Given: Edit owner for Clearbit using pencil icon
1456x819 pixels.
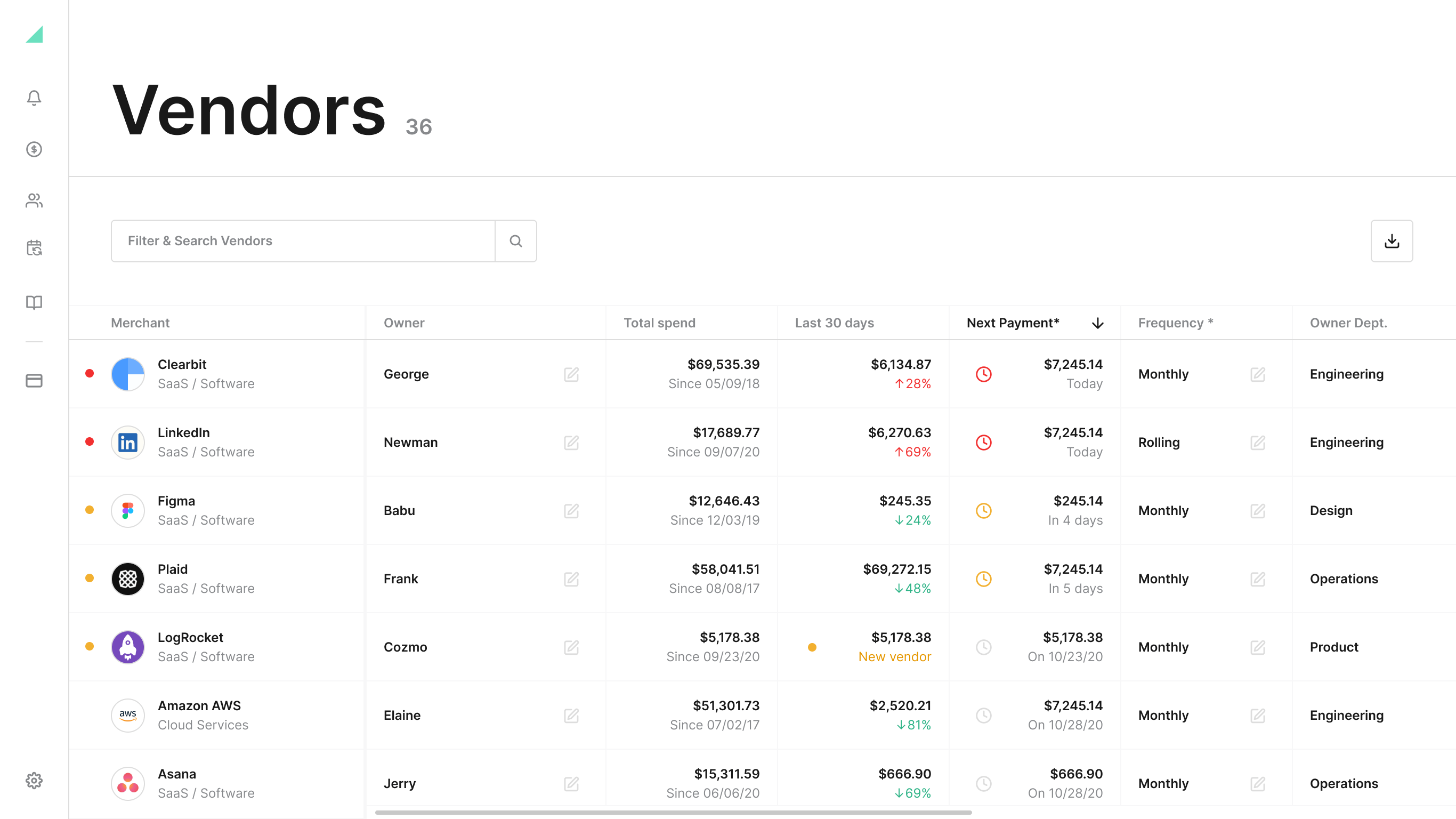Looking at the screenshot, I should pyautogui.click(x=571, y=374).
